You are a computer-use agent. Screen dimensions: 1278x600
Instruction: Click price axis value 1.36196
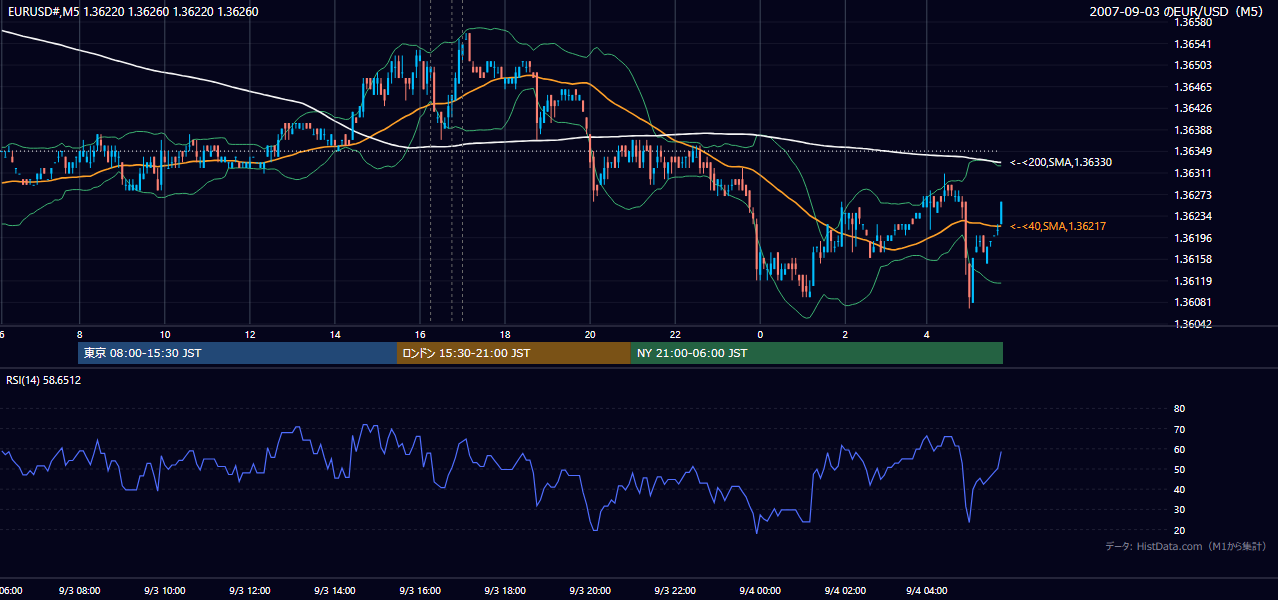tap(1192, 238)
